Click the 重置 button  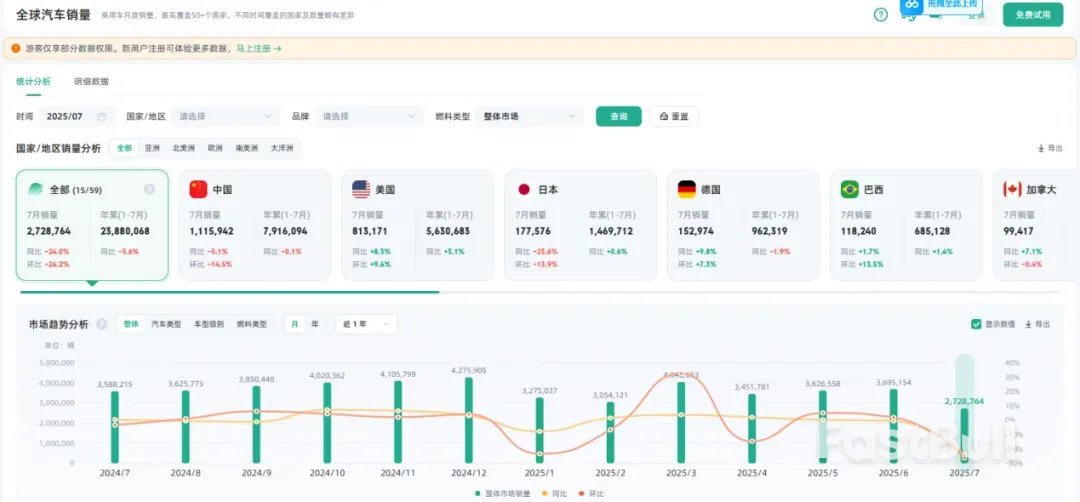click(x=674, y=116)
